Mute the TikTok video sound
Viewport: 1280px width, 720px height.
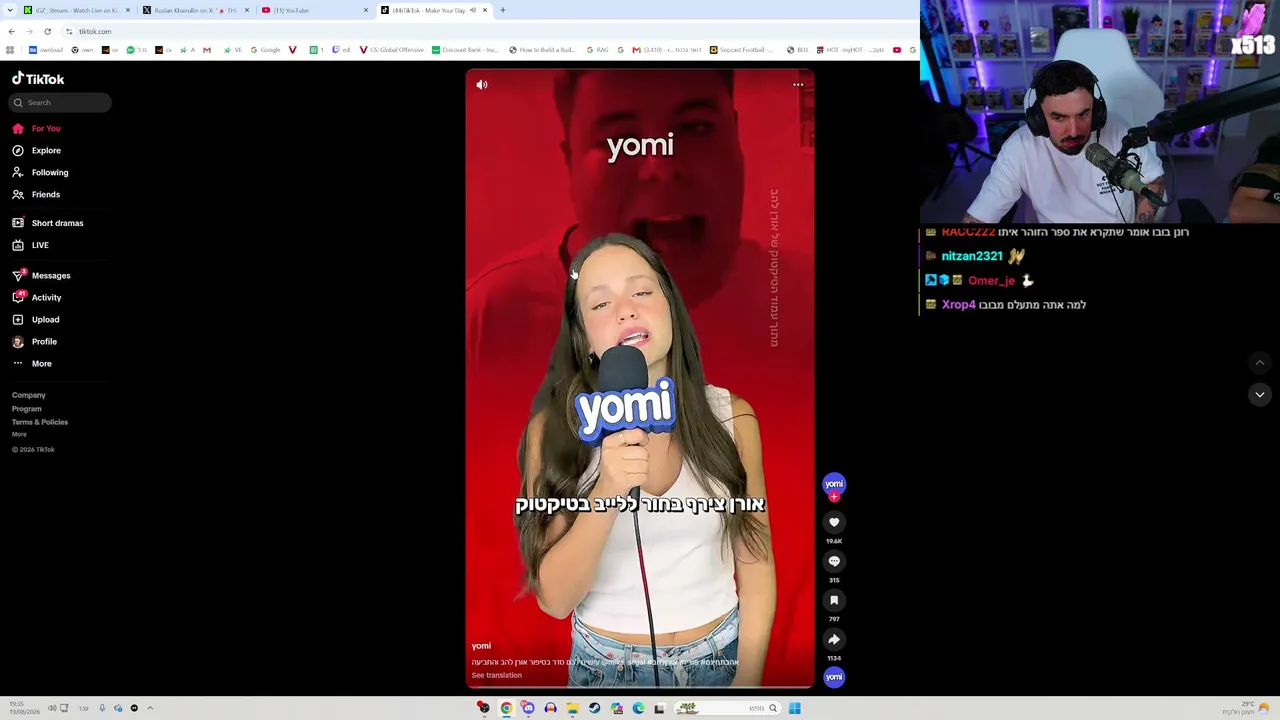coord(482,85)
